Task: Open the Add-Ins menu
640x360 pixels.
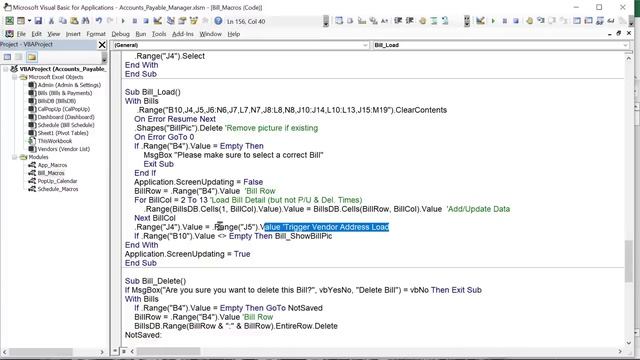Action: 182,34
